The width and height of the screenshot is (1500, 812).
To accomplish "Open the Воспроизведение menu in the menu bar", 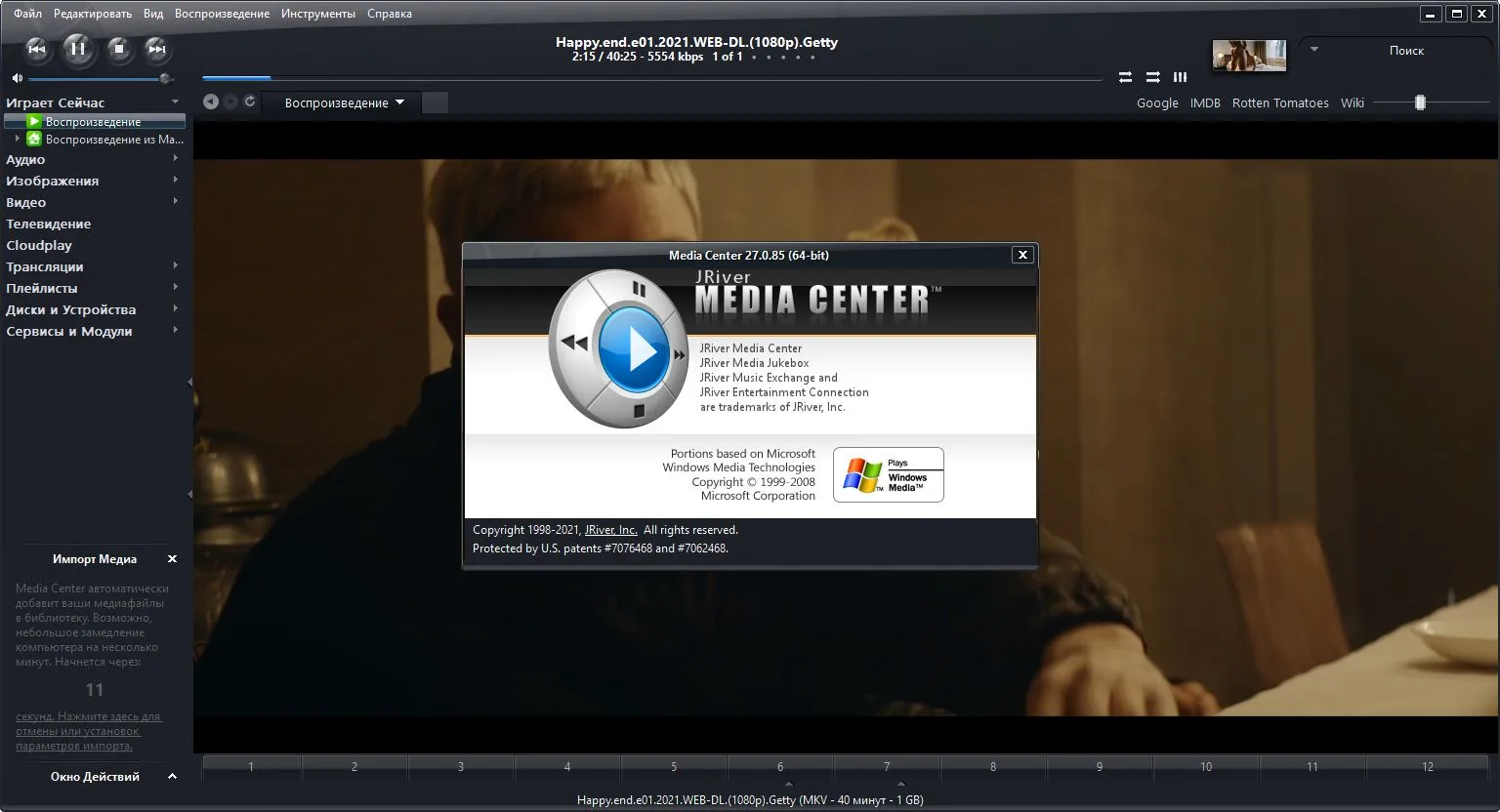I will (222, 14).
